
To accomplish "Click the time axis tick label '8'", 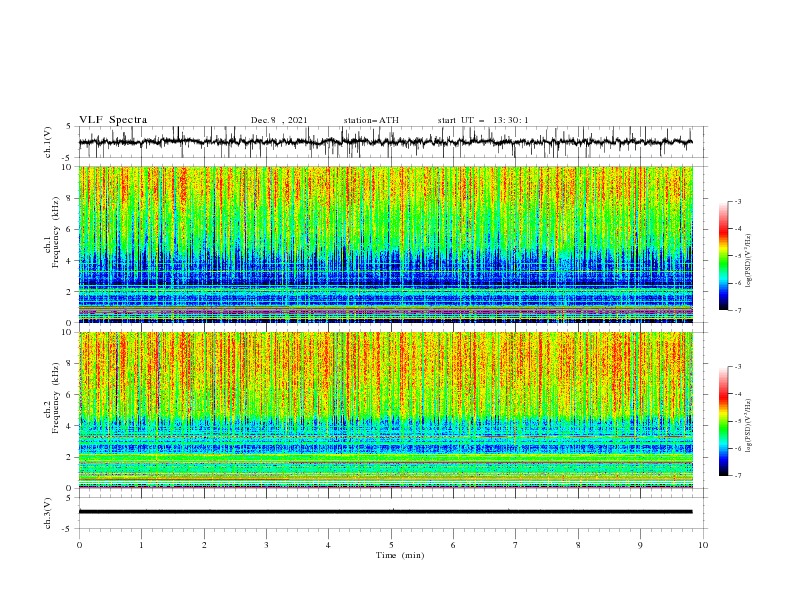I will click(x=578, y=545).
